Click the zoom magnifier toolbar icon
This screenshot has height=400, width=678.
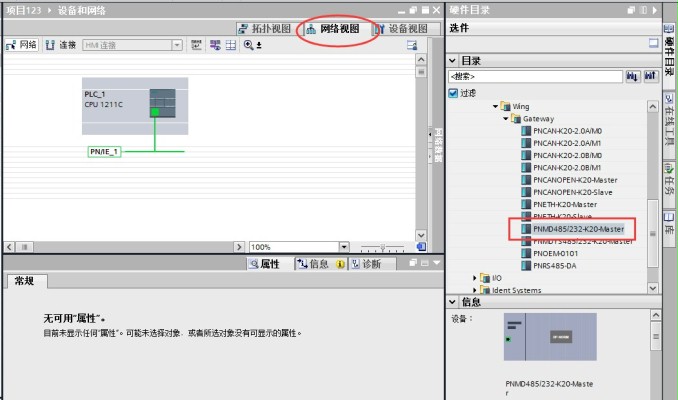tap(249, 45)
